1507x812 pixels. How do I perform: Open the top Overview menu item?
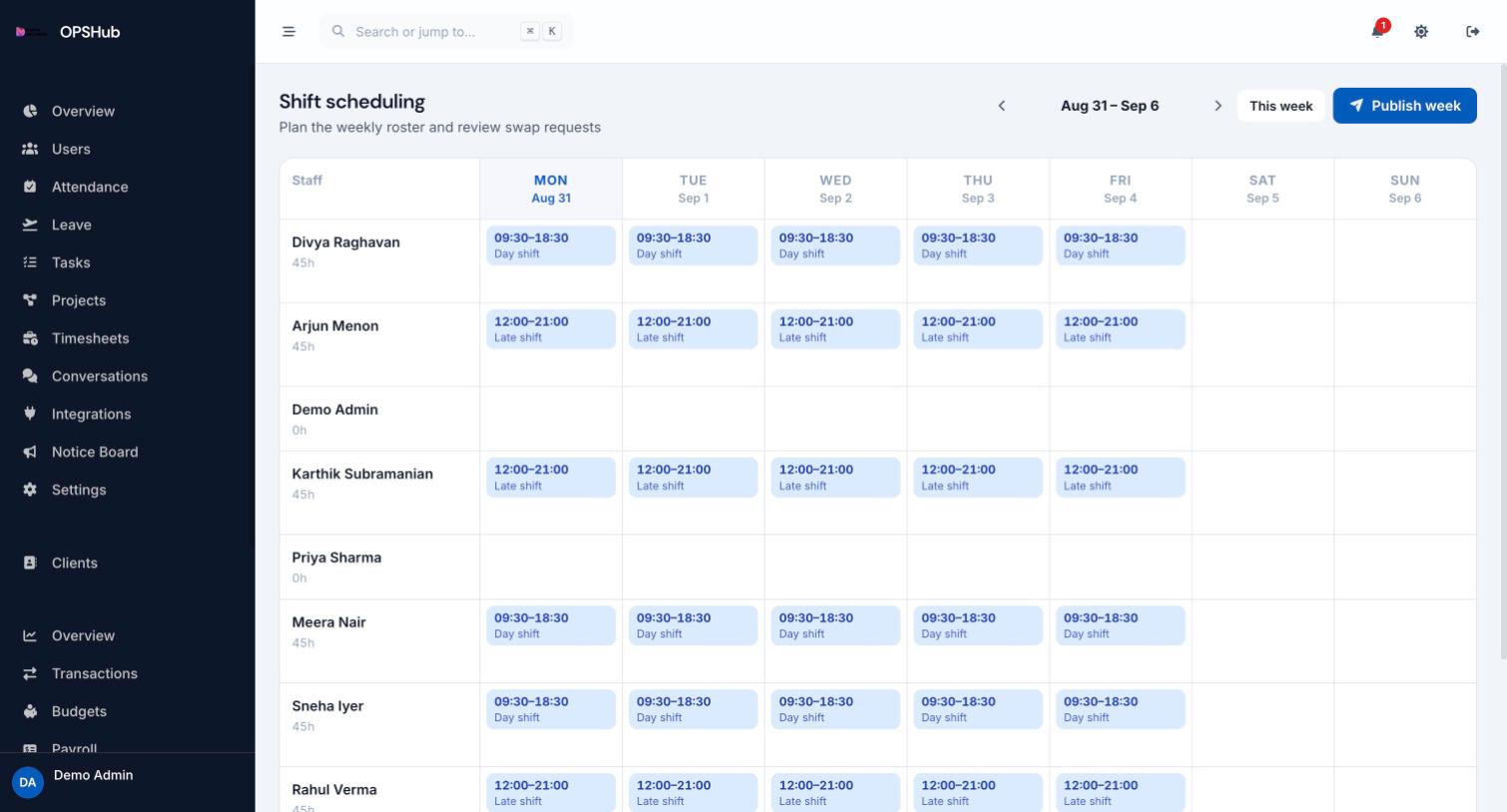[128, 111]
